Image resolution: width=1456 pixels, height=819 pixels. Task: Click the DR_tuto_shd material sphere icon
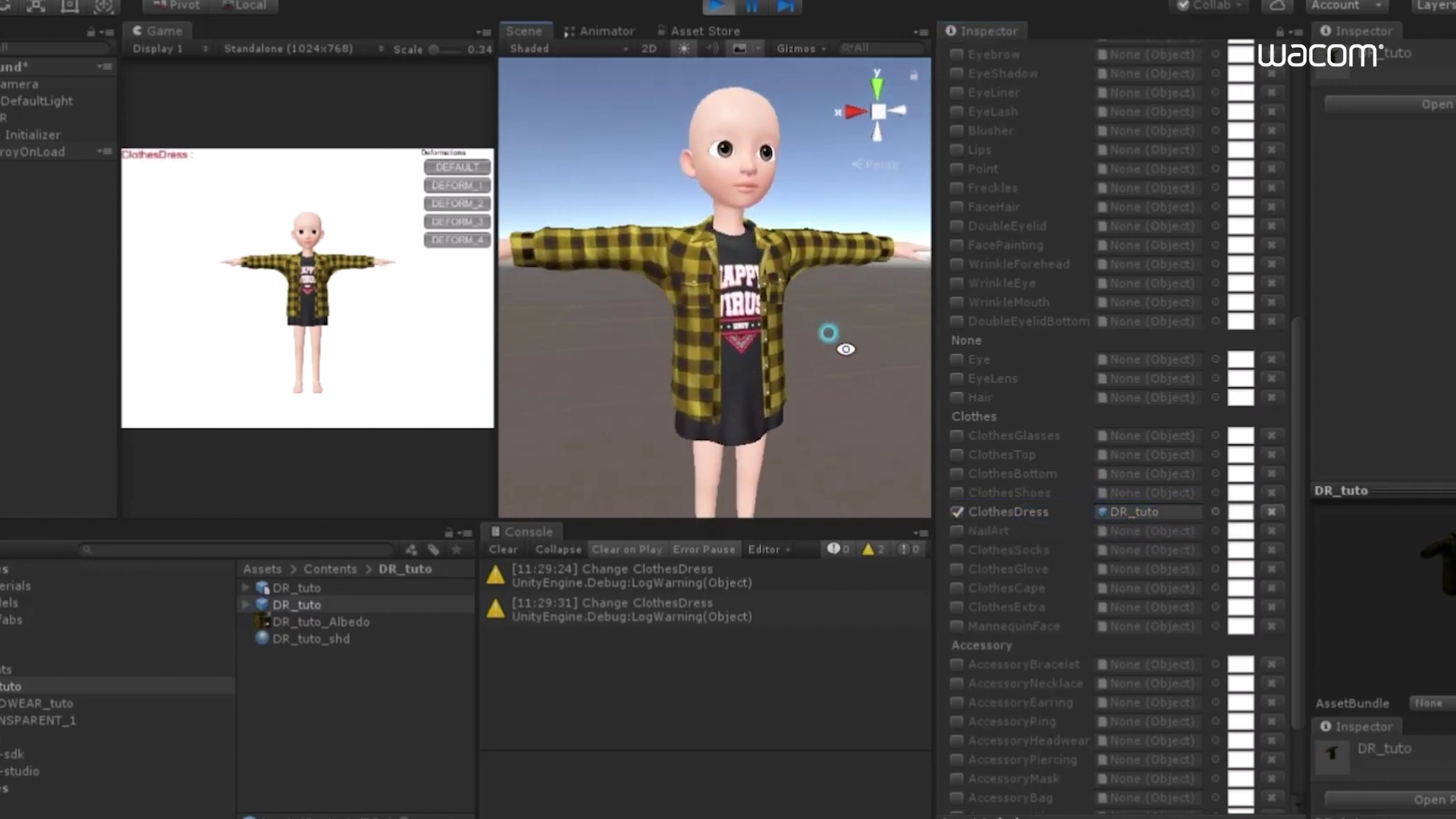click(x=262, y=639)
